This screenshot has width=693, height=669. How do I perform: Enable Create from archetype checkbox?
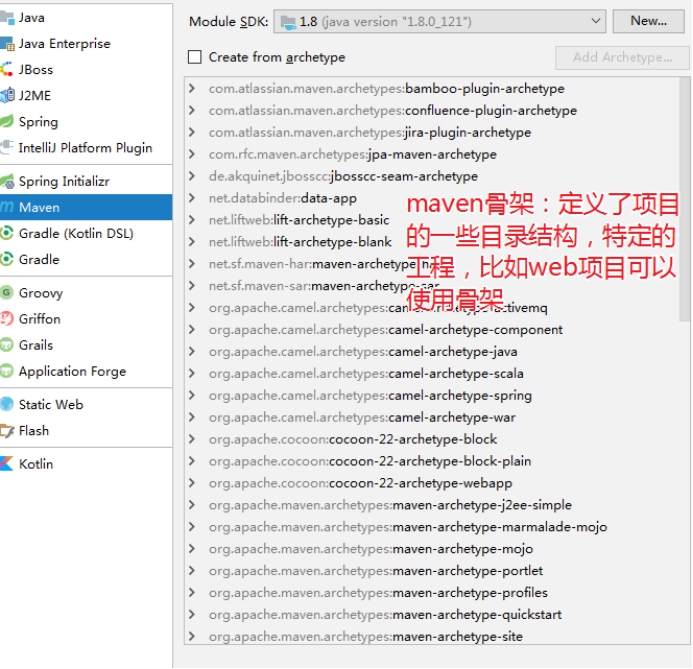194,57
